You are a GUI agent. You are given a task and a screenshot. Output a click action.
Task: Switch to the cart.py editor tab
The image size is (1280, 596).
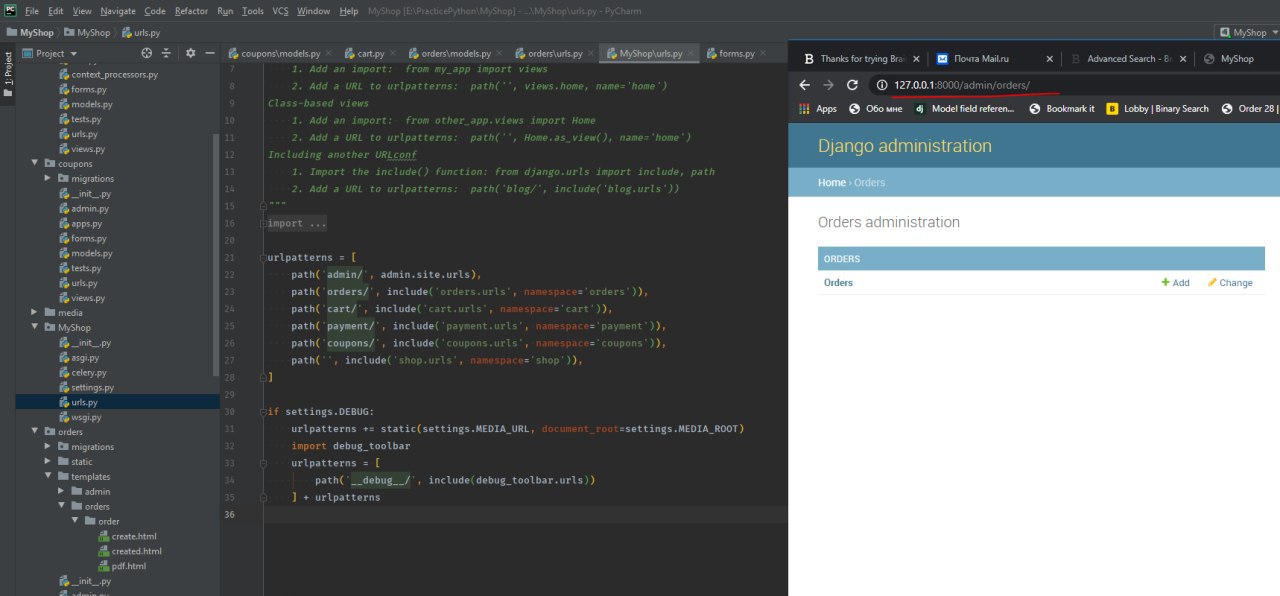coord(370,53)
